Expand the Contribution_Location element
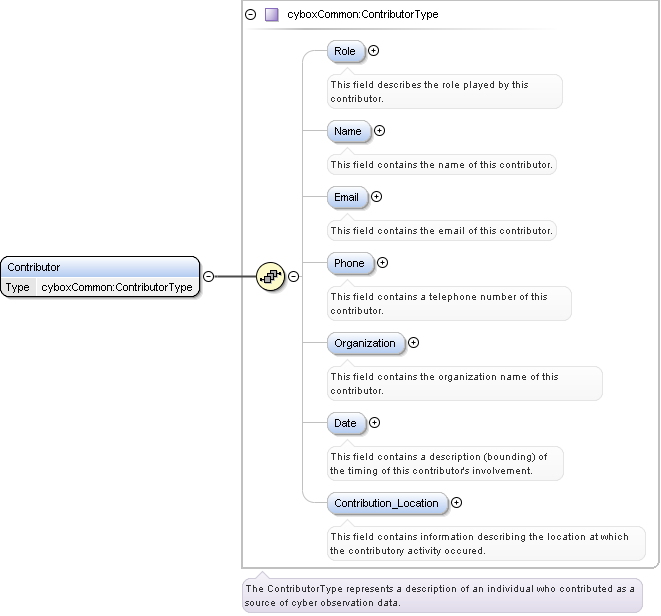Screen dimensions: 661x616 click(x=457, y=502)
